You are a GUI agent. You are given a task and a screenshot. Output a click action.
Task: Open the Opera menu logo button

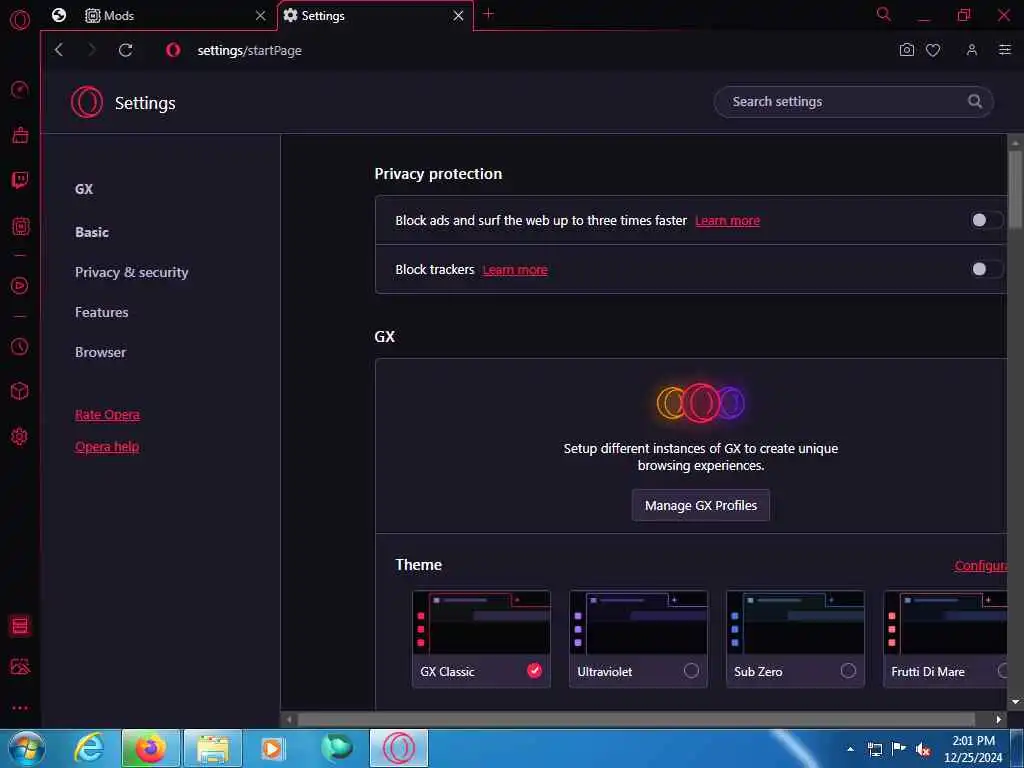click(x=20, y=20)
